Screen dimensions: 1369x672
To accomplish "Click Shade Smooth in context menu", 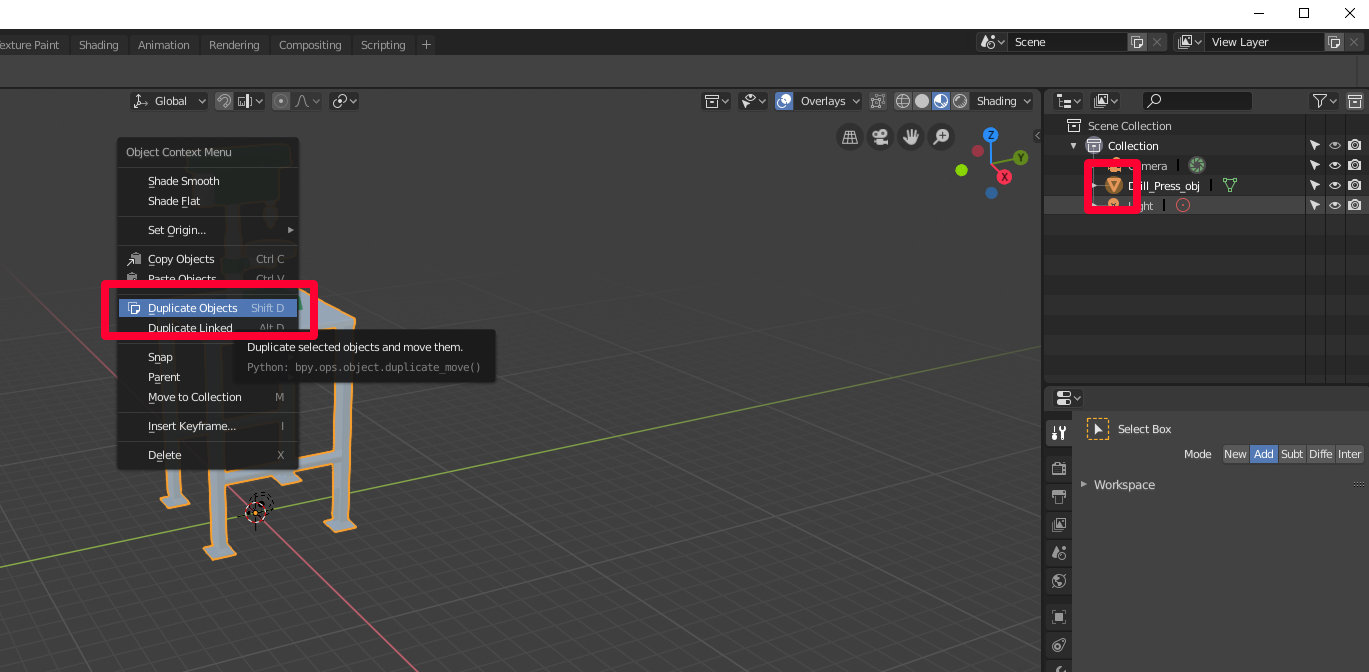I will [183, 181].
